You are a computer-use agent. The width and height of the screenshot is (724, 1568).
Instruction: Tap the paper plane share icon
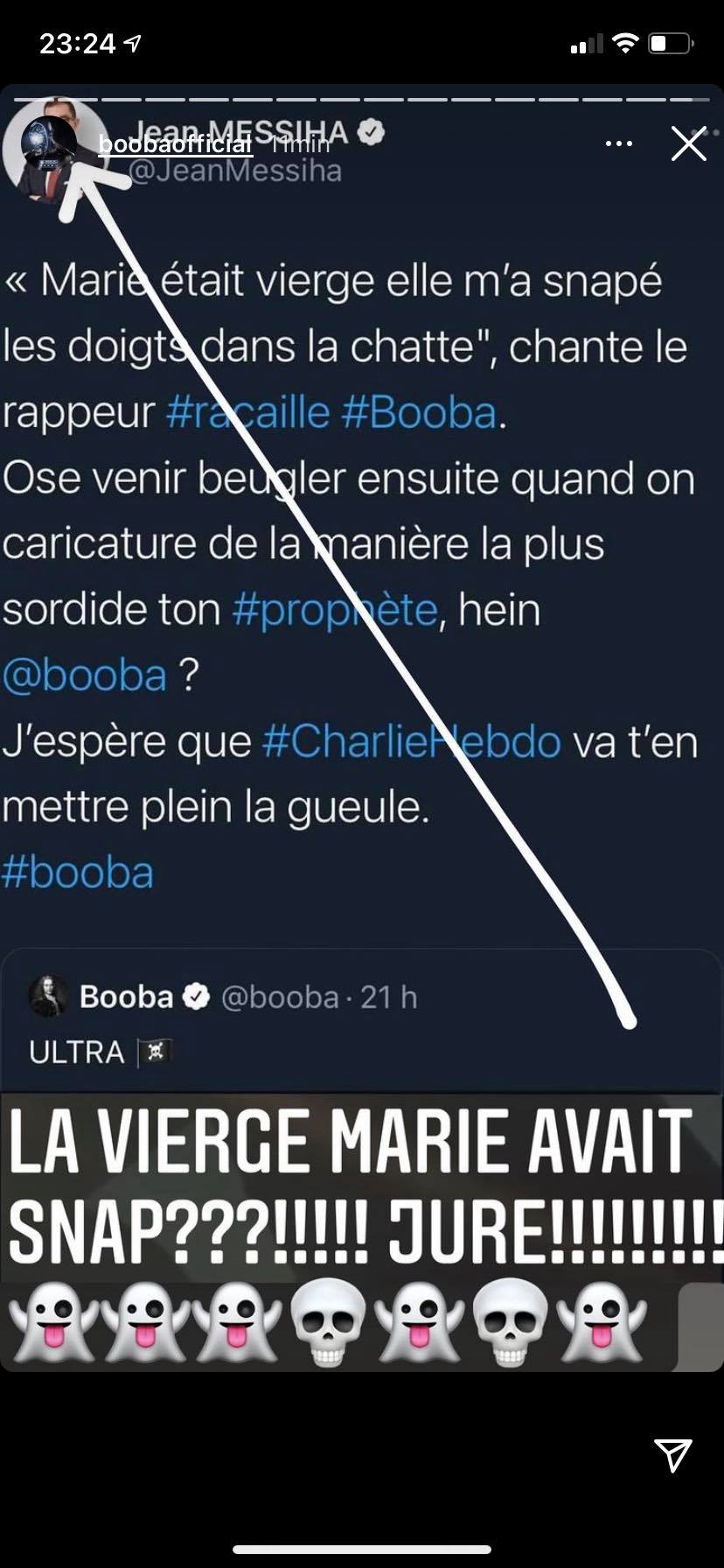[x=673, y=1453]
